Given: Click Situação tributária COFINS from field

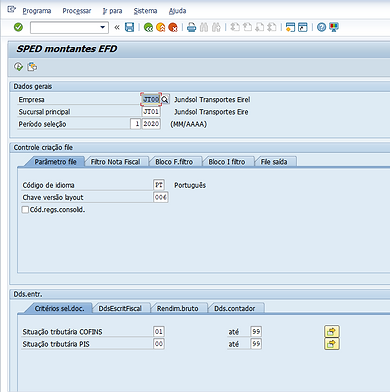Looking at the screenshot, I should [159, 332].
